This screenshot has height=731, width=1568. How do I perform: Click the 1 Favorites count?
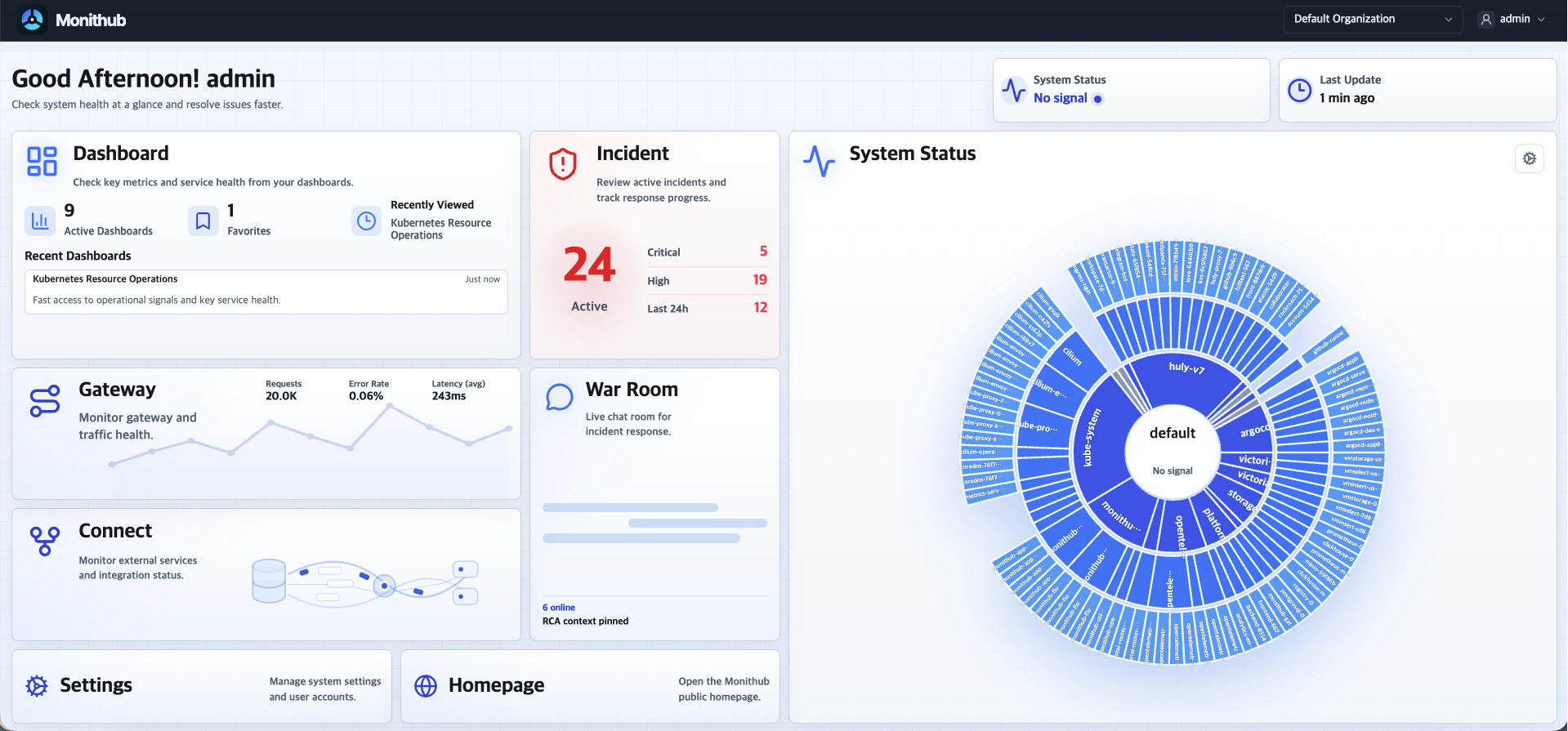(231, 211)
